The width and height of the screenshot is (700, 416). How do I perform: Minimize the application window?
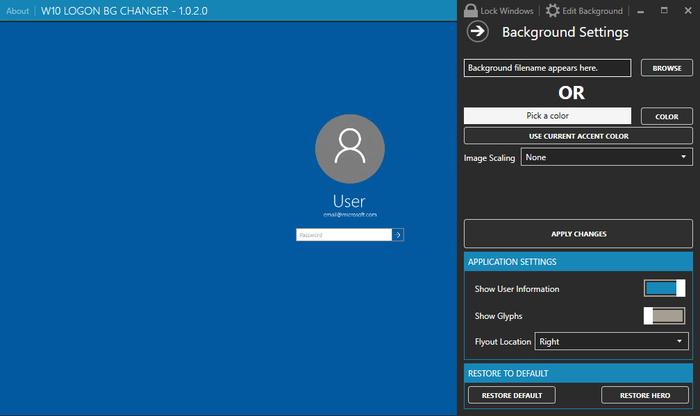pyautogui.click(x=641, y=11)
